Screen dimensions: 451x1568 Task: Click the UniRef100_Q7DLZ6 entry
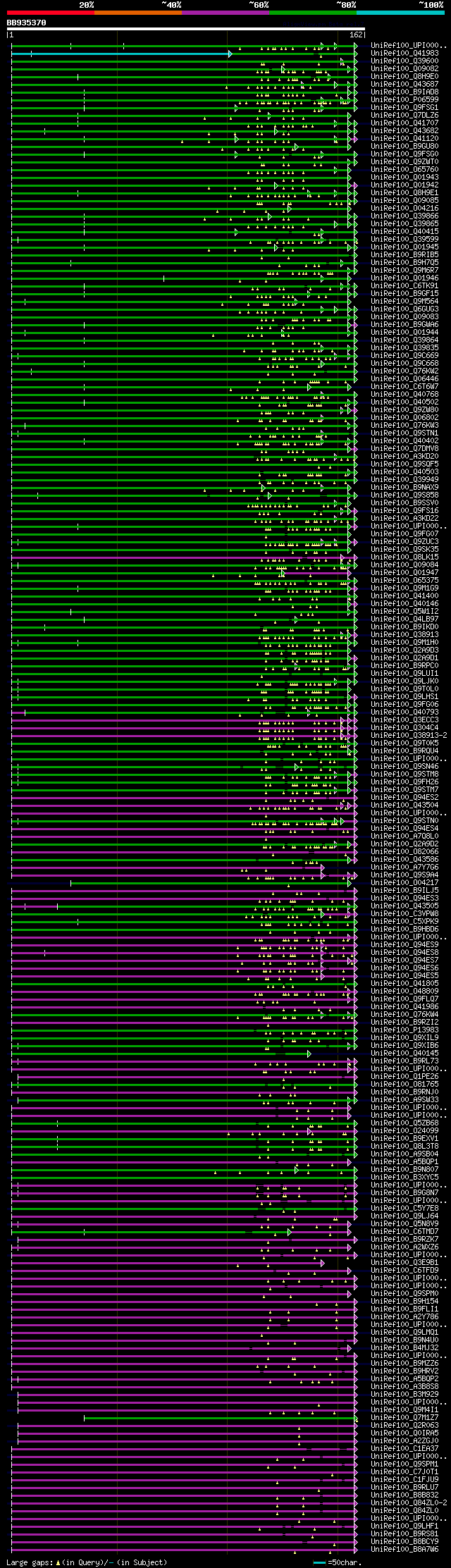point(404,116)
